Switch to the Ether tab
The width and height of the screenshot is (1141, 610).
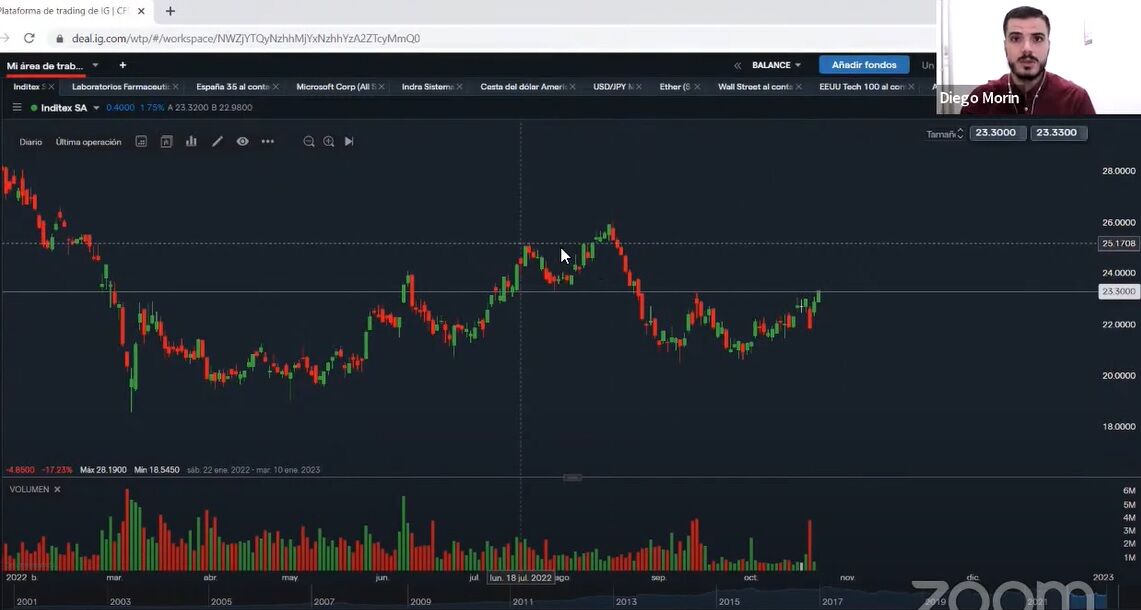[x=675, y=87]
